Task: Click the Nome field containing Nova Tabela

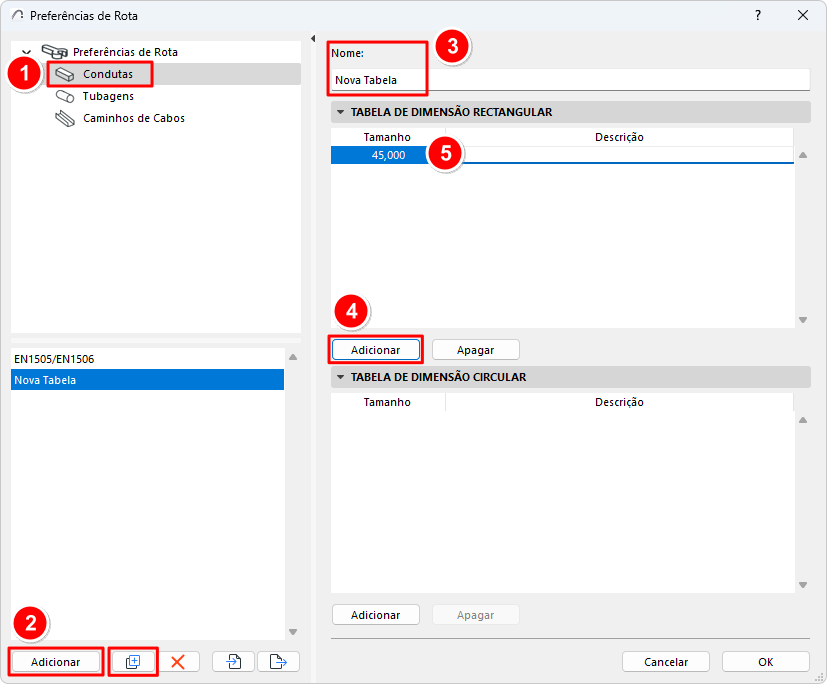Action: coord(570,80)
